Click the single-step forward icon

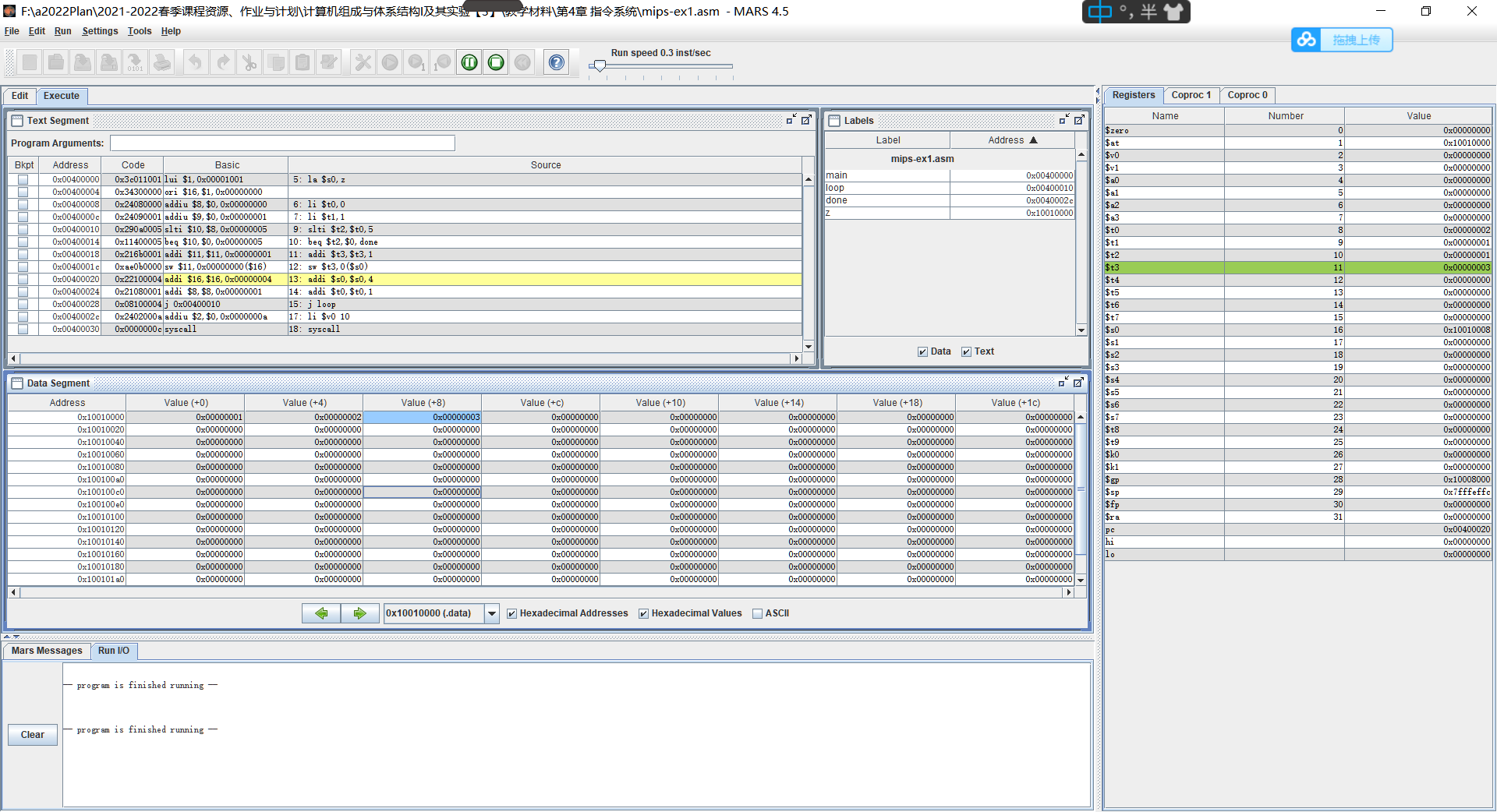coord(416,62)
